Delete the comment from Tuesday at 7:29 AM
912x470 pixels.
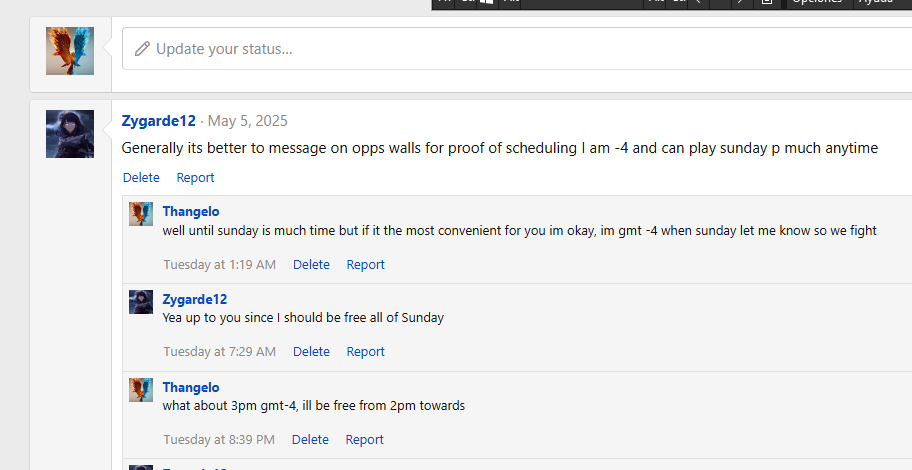coord(311,352)
